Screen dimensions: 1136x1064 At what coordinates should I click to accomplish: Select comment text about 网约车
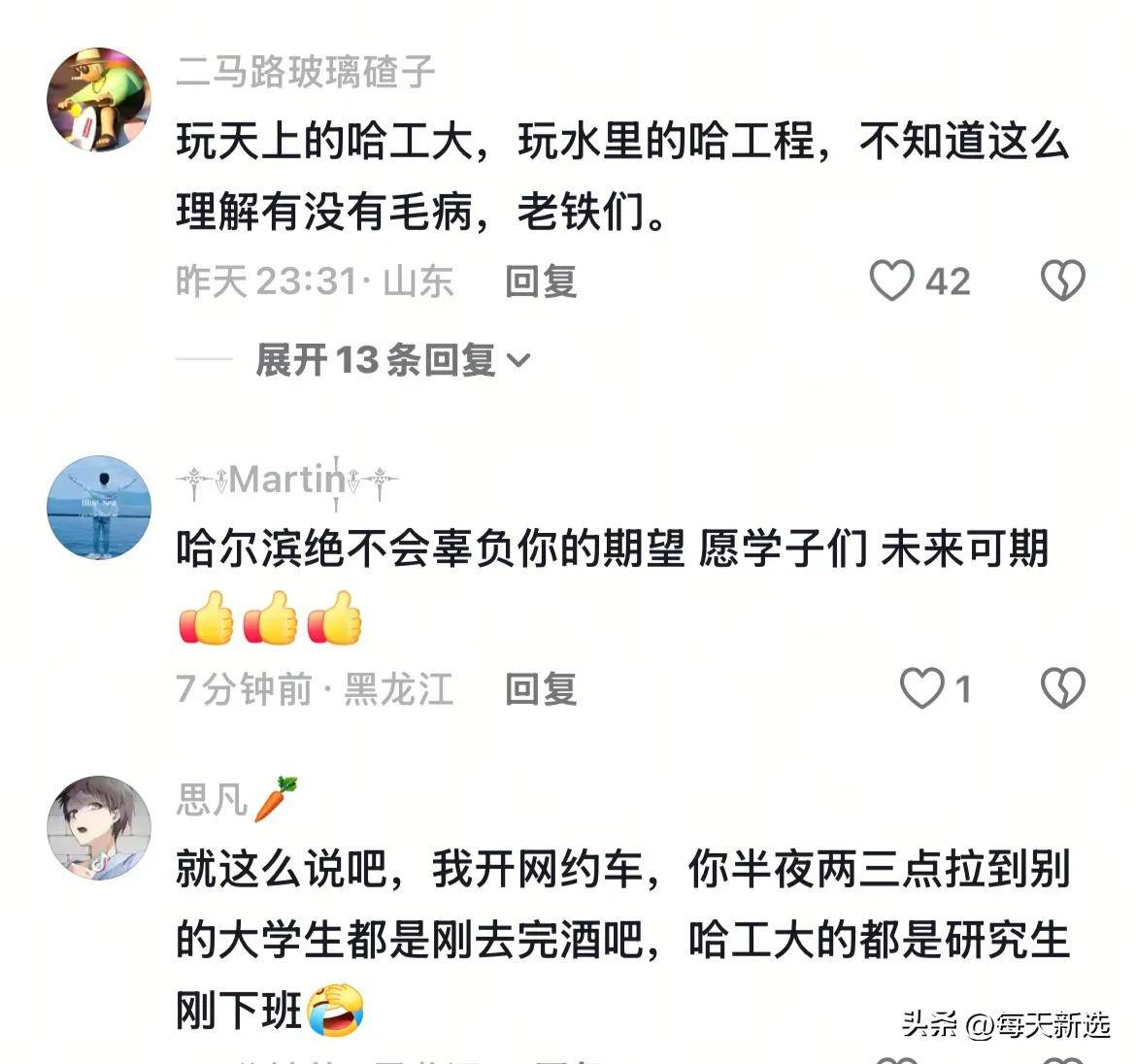tap(622, 939)
